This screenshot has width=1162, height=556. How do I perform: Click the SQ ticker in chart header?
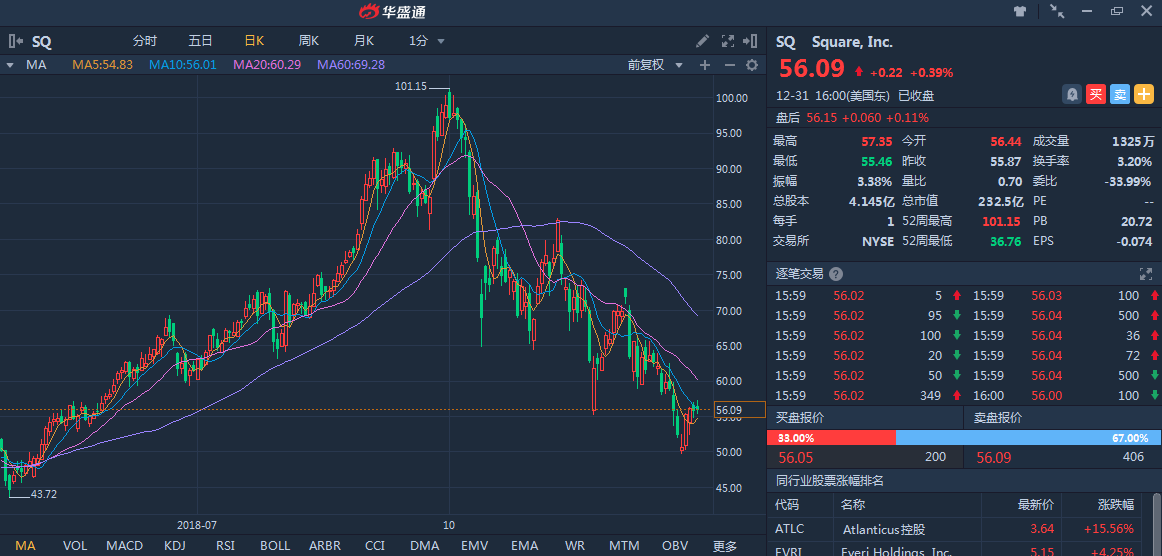(x=42, y=42)
